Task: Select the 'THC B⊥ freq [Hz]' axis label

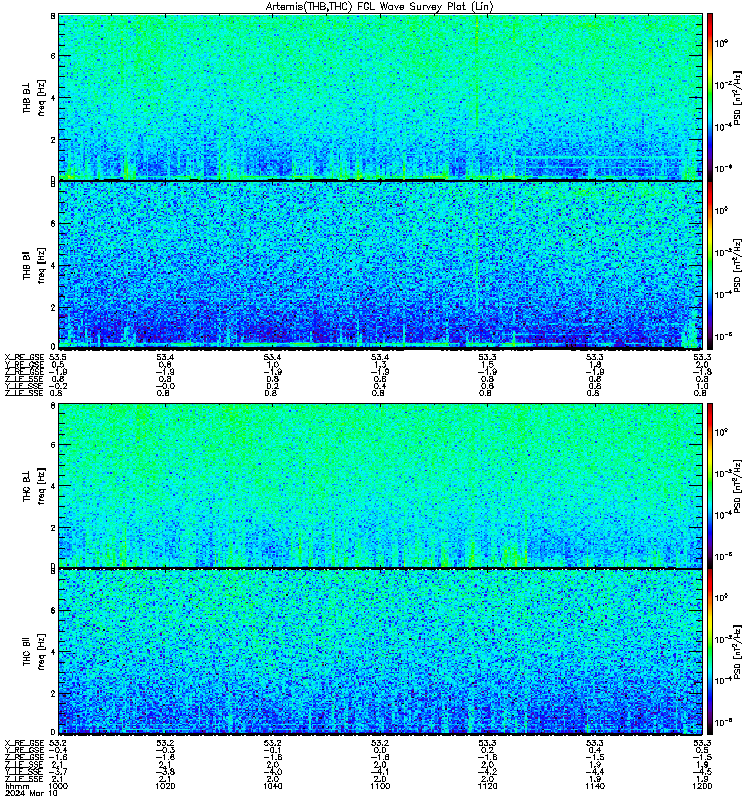Action: 34,485
